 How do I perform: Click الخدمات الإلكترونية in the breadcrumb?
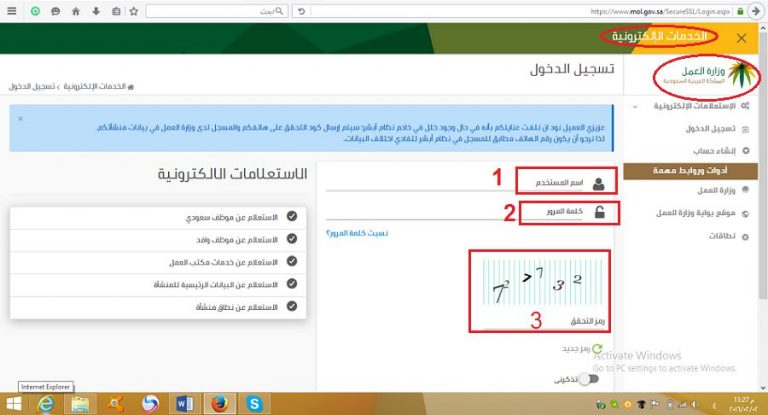point(95,86)
